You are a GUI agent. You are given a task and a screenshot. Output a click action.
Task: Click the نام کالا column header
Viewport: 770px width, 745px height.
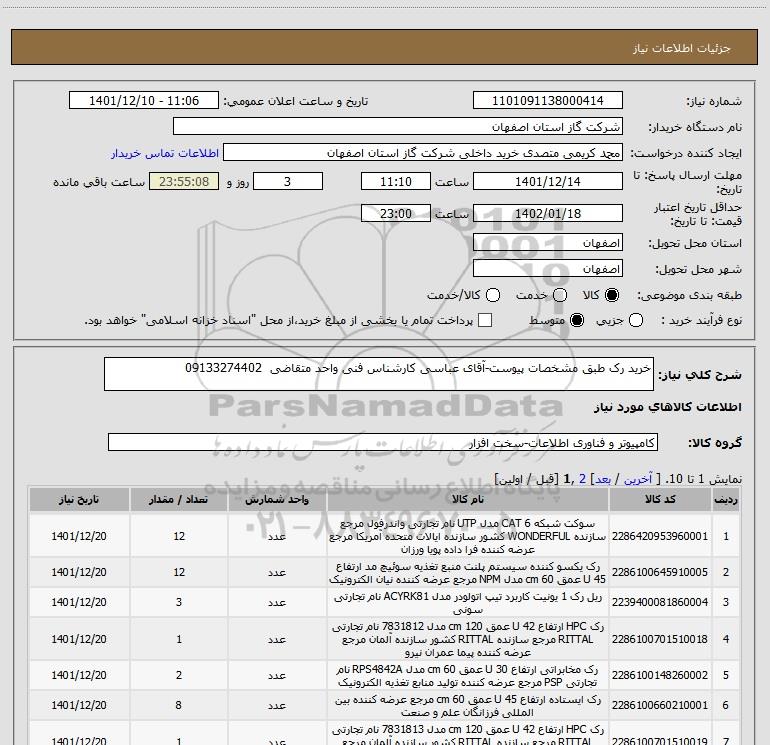pos(468,499)
